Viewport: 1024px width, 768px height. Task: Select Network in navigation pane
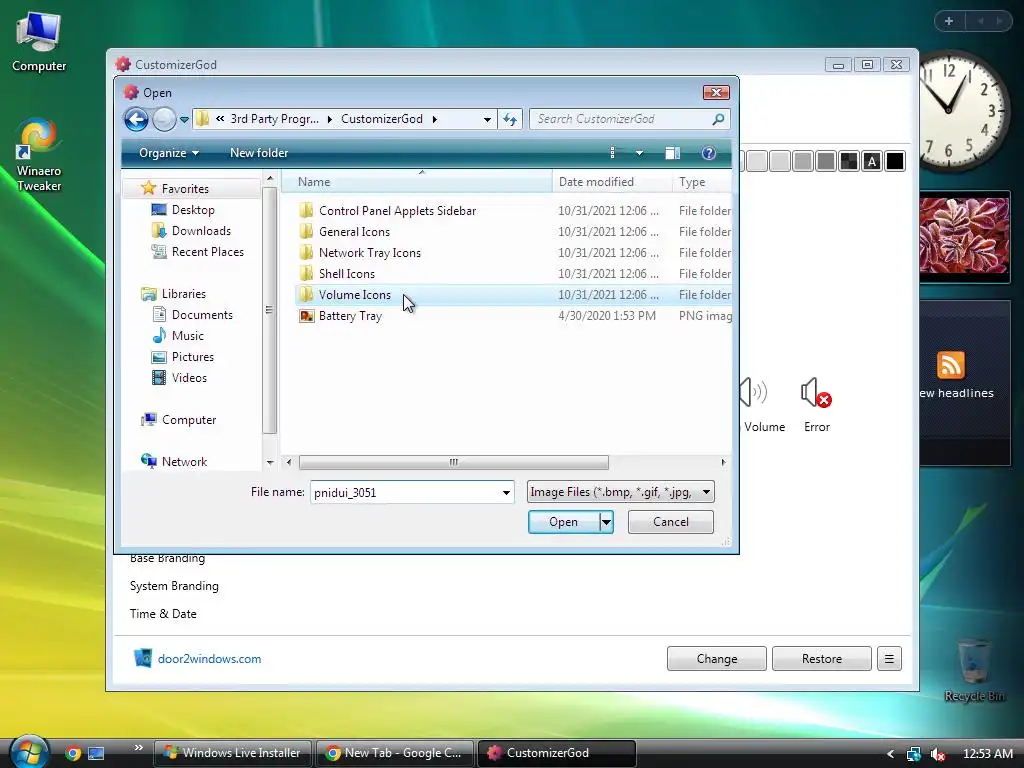click(184, 462)
